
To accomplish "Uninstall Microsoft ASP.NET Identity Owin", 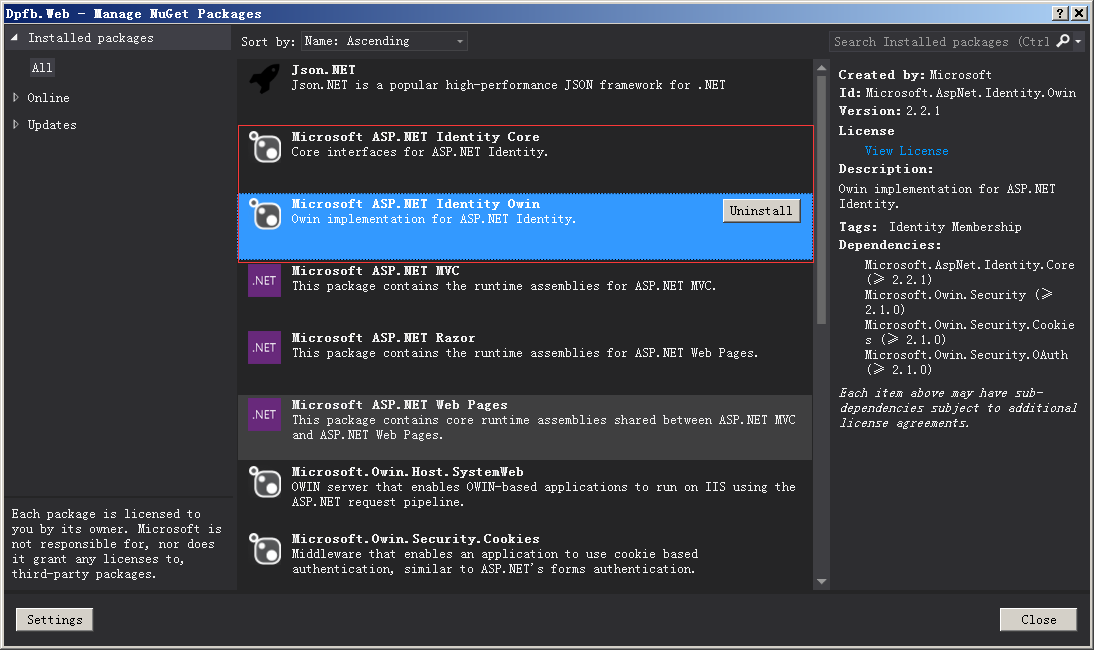I will (761, 211).
